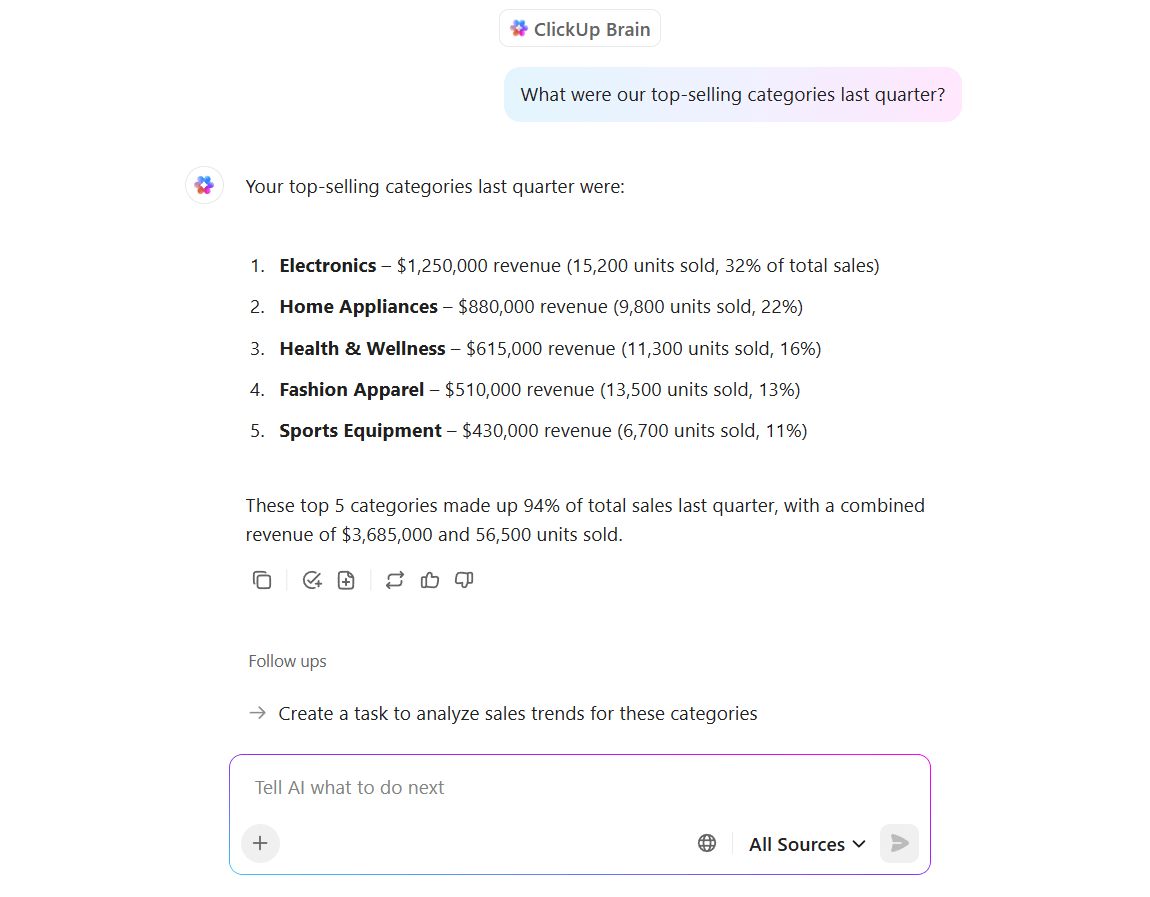The image size is (1150, 897).
Task: Enable web search with the globe toggle
Action: 707,843
